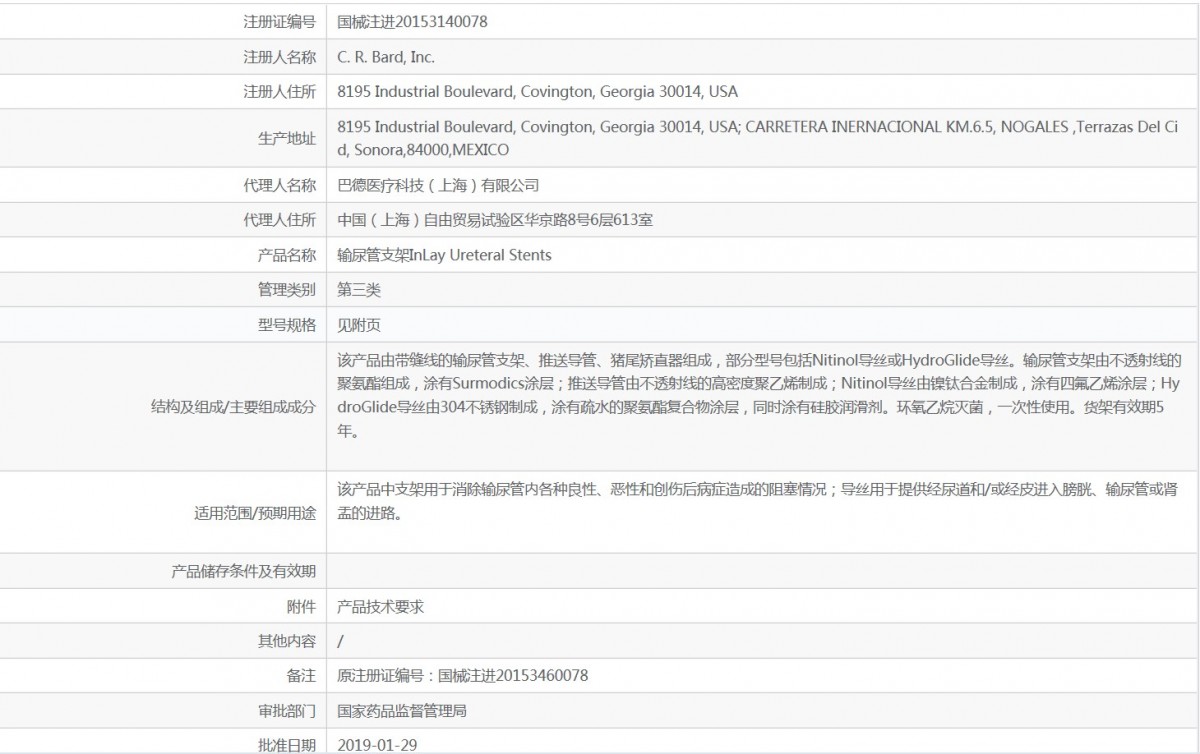Select the product name 输尿管支架InLay Ureteral Stents

445,255
